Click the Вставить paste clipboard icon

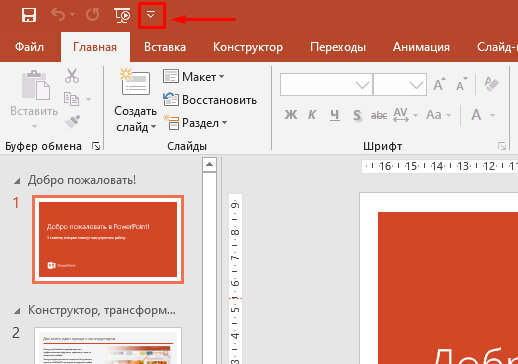tap(36, 85)
